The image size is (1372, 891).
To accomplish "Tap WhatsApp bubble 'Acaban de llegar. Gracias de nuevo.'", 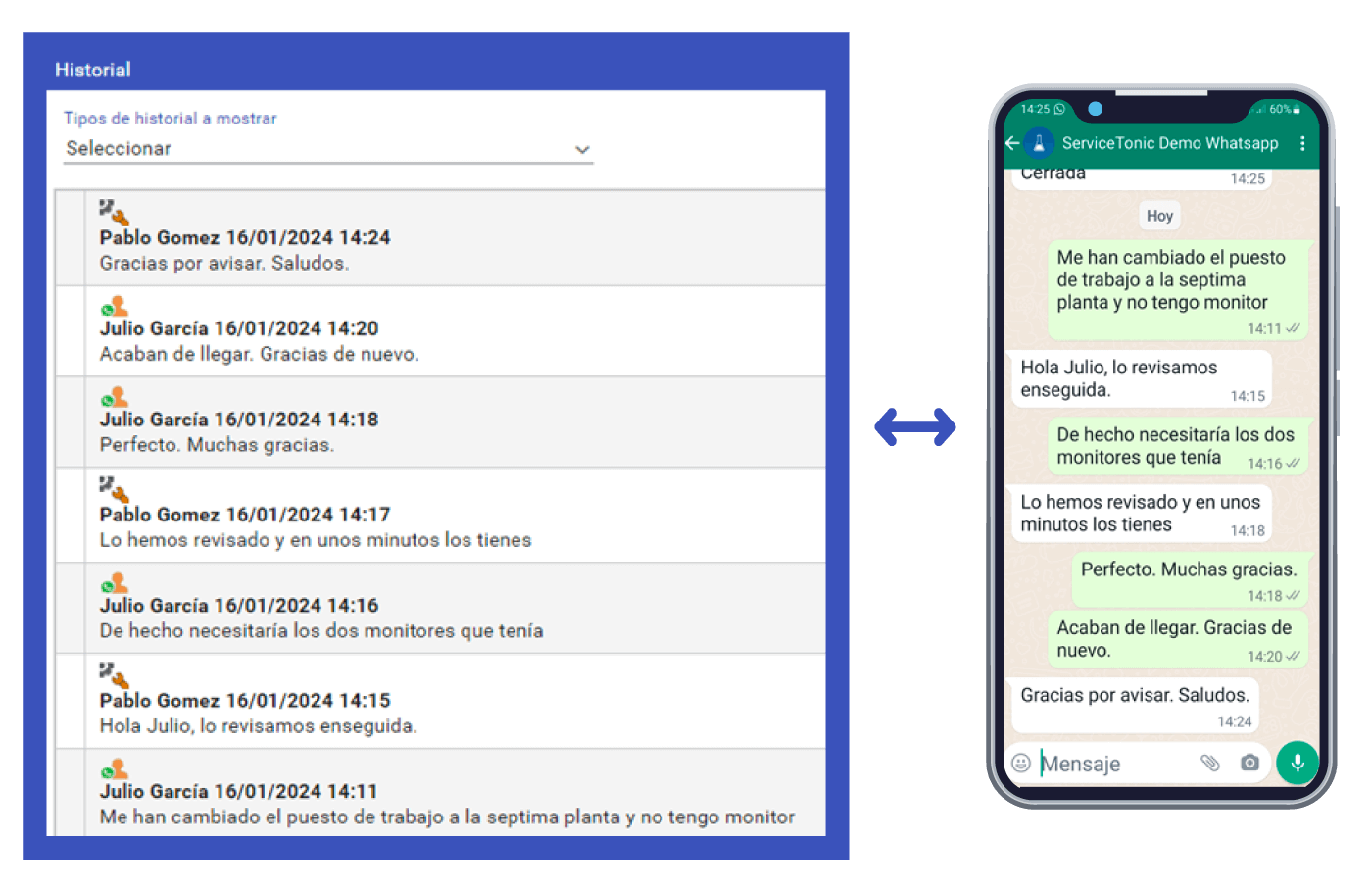I will pos(1178,639).
